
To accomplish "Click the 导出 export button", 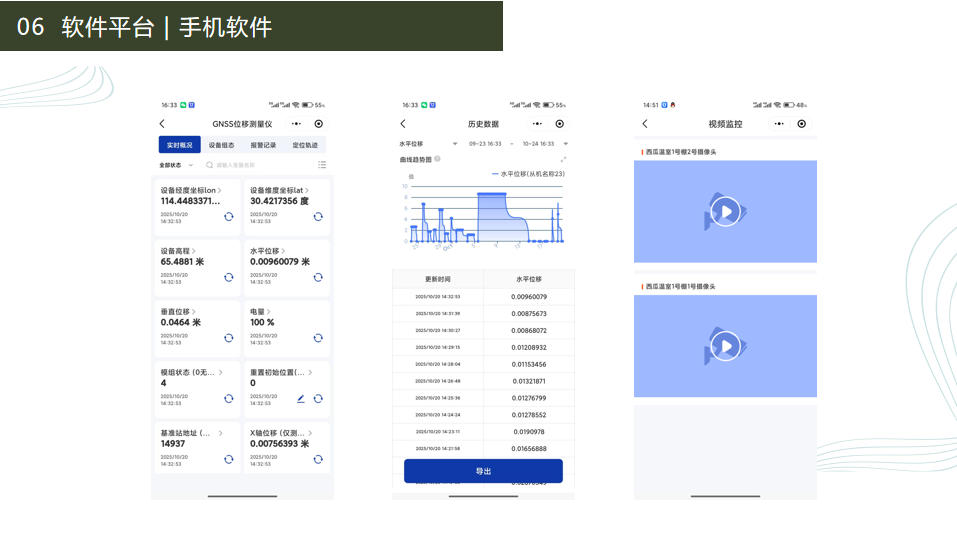I will click(x=483, y=471).
